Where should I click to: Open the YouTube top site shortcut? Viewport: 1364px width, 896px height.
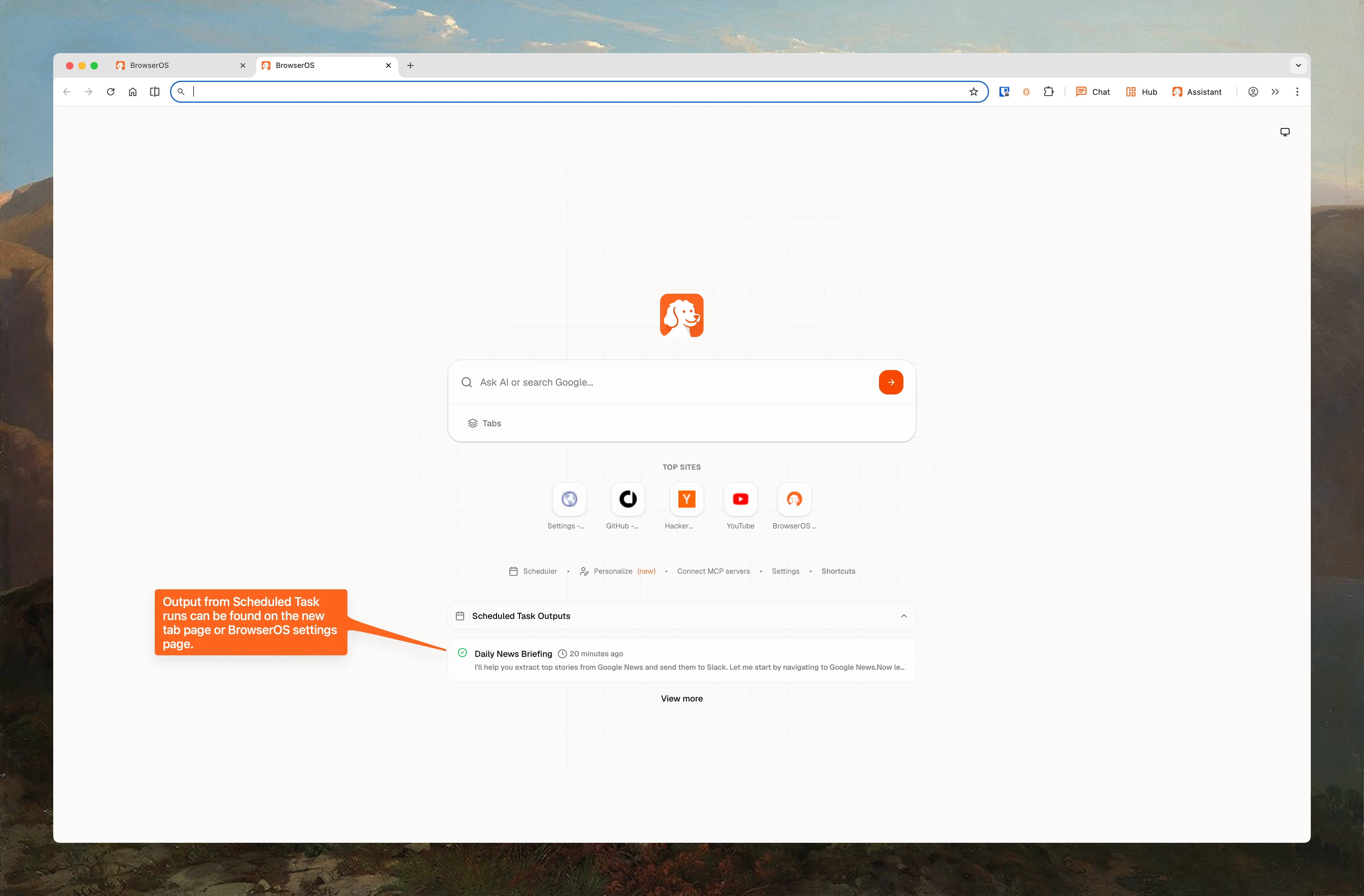[740, 499]
